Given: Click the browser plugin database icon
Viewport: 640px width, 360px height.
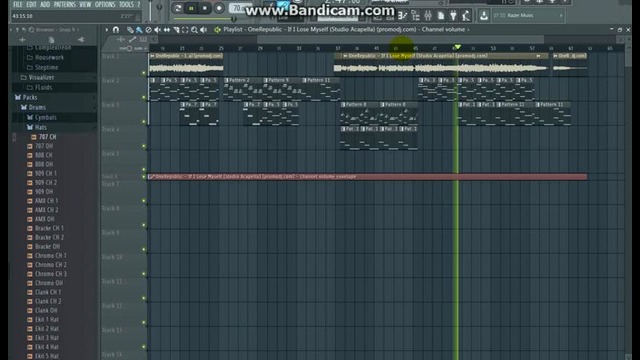Looking at the screenshot, I should tap(81, 40).
